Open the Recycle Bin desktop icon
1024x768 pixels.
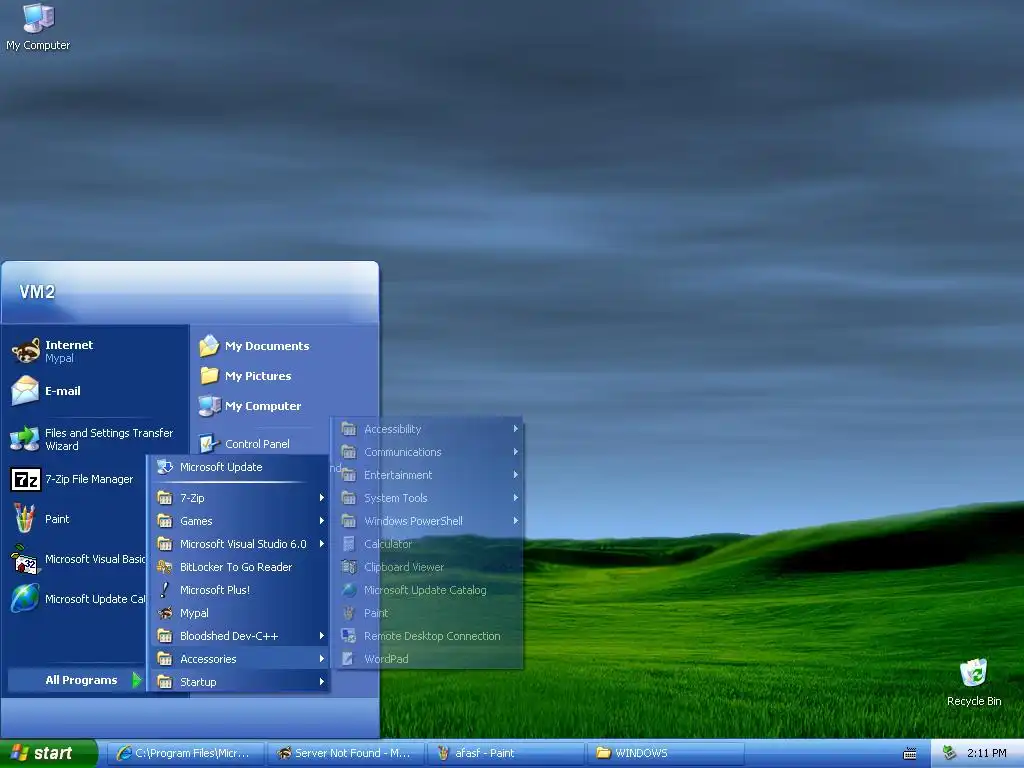click(x=974, y=682)
